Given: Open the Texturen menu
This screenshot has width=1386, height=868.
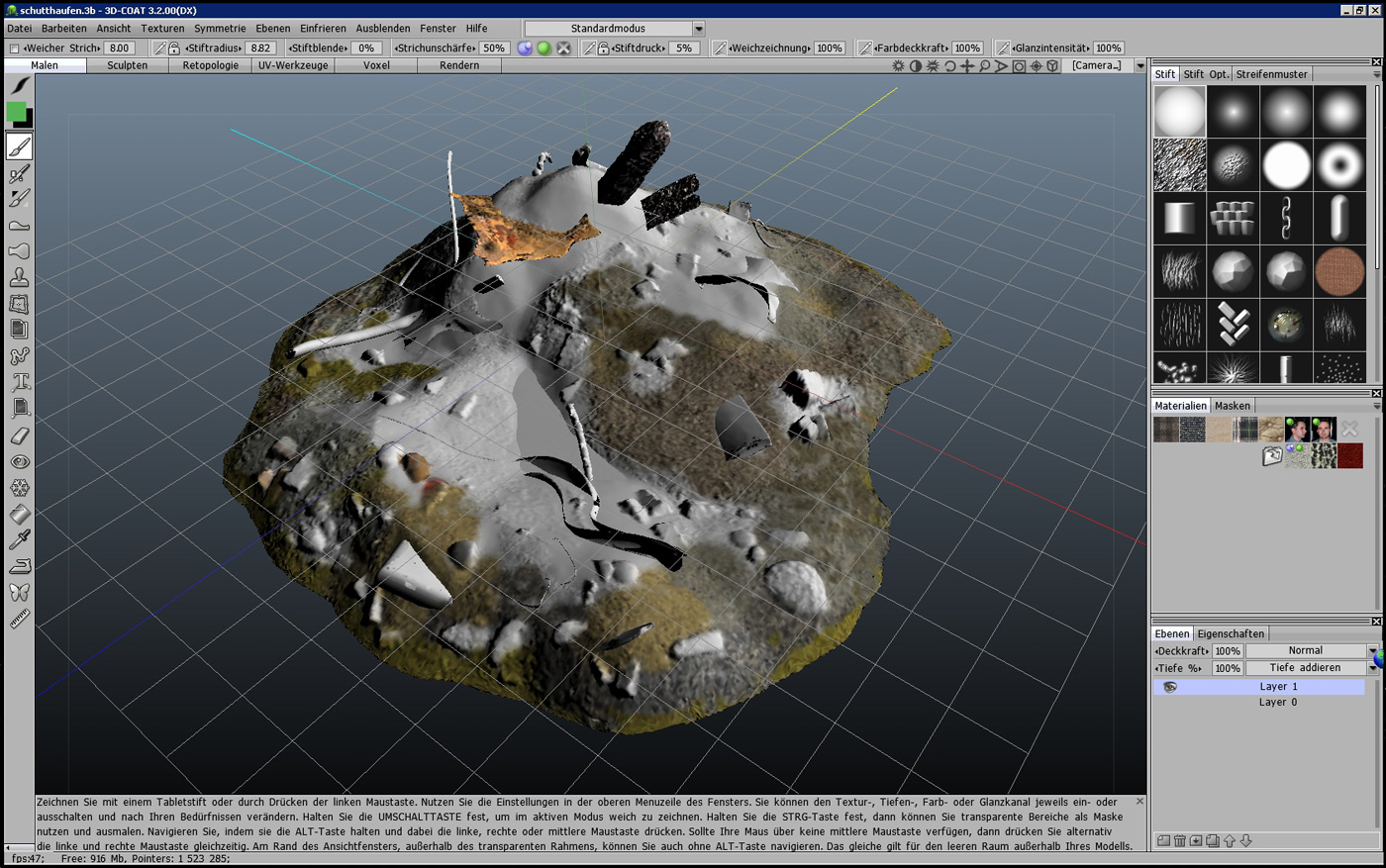Looking at the screenshot, I should (x=162, y=29).
